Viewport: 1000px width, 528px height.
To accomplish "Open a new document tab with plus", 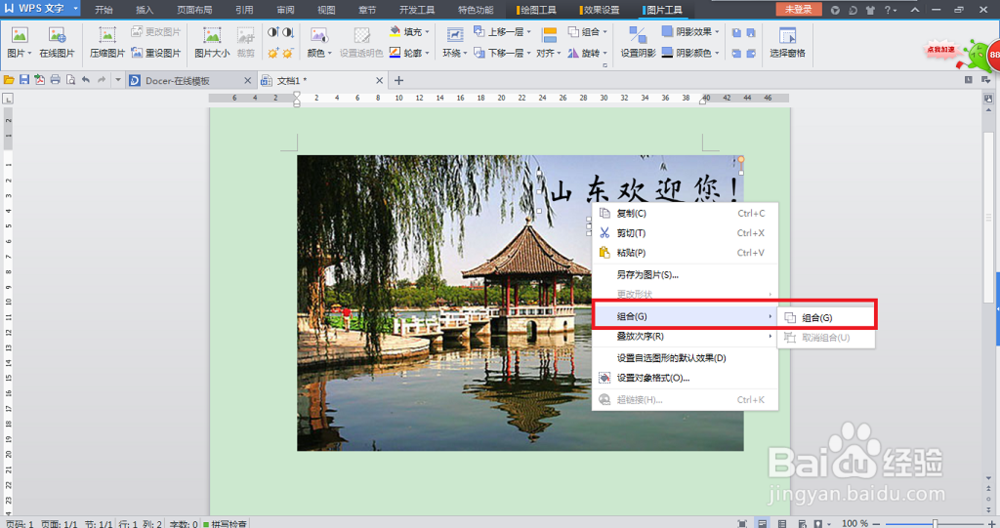I will click(x=399, y=80).
